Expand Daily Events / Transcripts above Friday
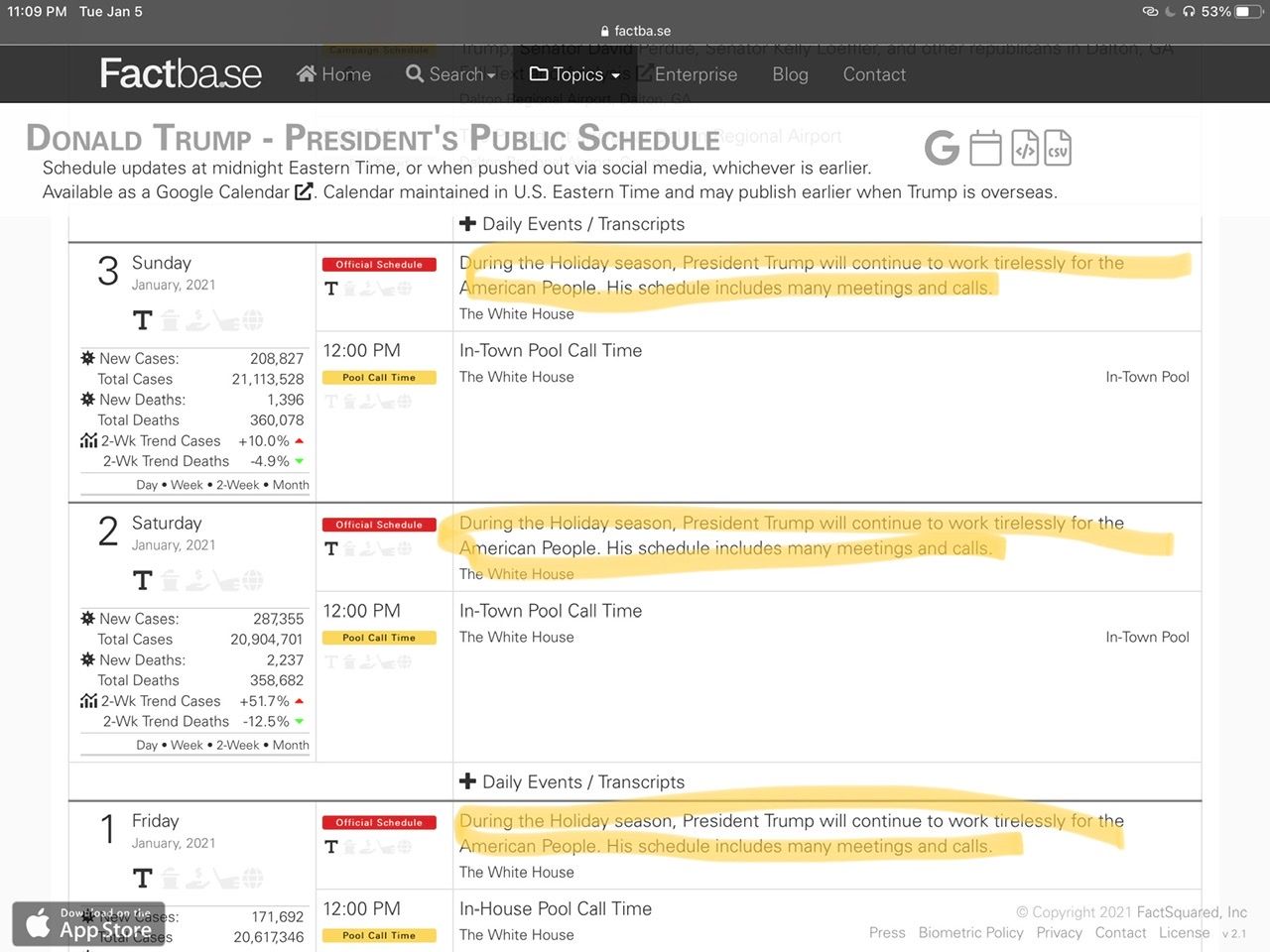This screenshot has height=952, width=1270. tap(571, 782)
